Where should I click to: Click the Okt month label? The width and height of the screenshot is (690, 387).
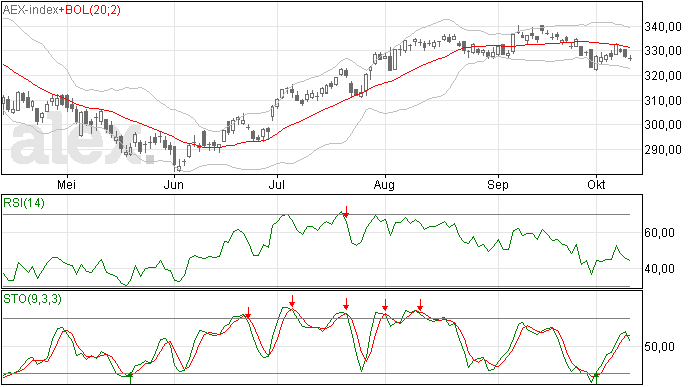click(x=596, y=184)
